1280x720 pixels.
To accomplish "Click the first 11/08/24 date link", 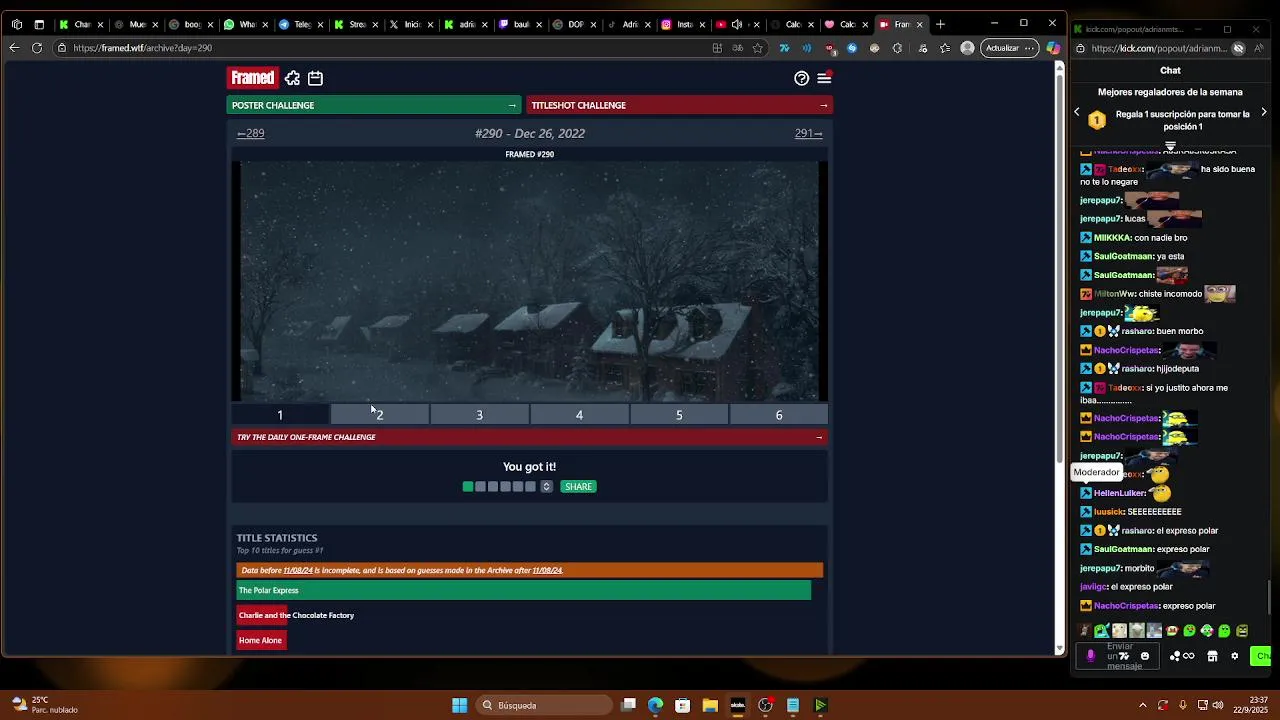I will tap(298, 570).
